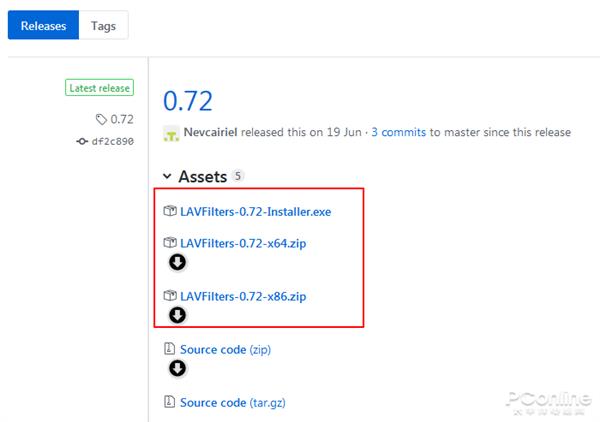
Task: Switch to the Releases tab
Action: click(43, 25)
